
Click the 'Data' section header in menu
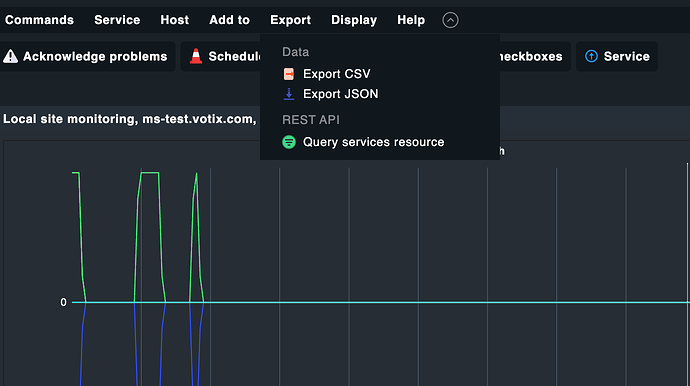pyautogui.click(x=295, y=52)
